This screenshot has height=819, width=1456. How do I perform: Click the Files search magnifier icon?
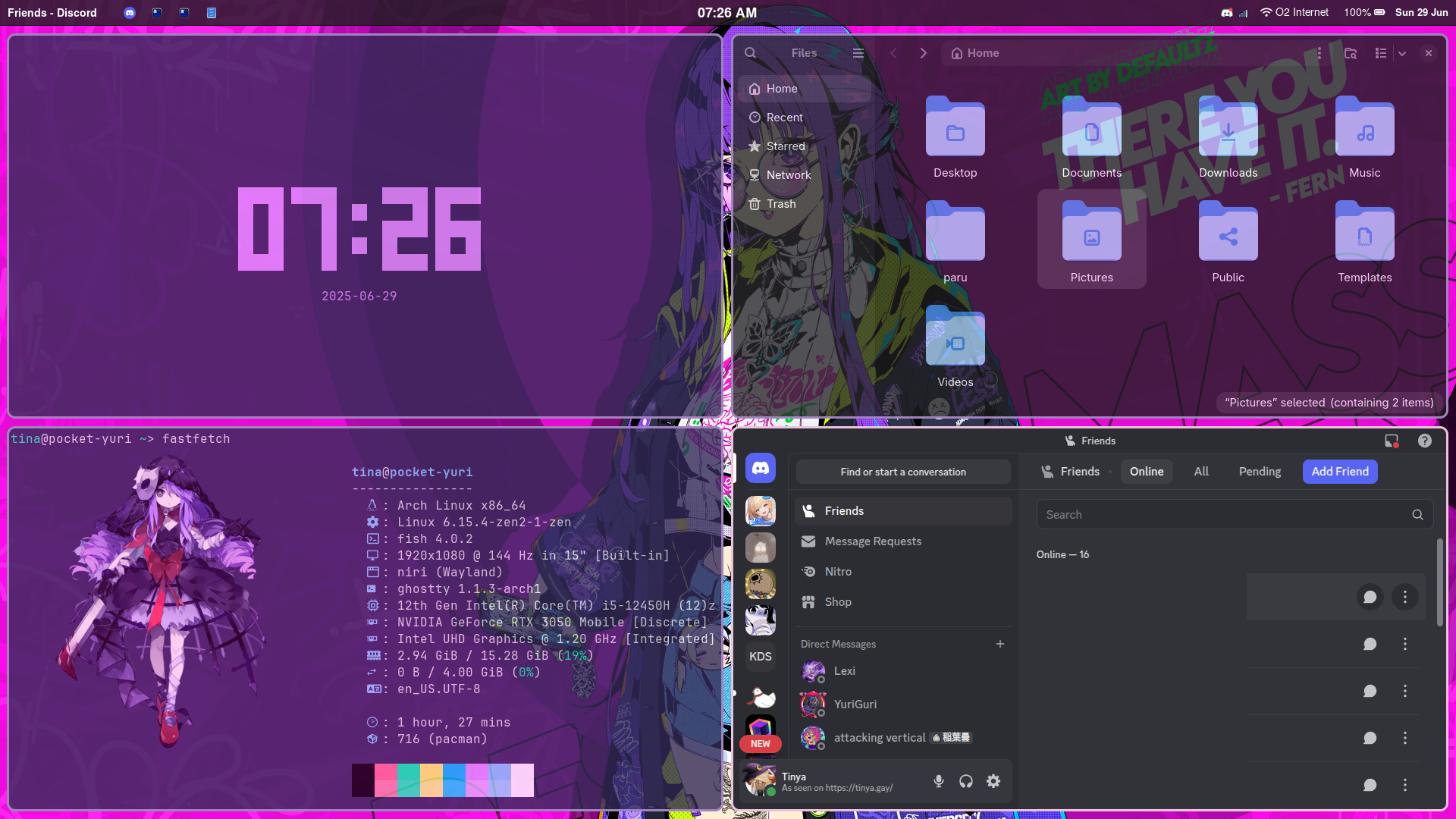(750, 53)
